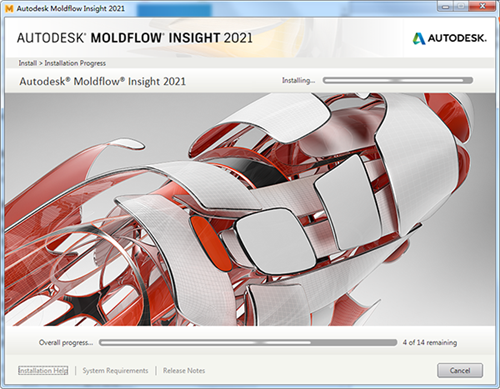
Task: Click the window title 'Autodesk Moldflow Insight 2021'
Action: [x=71, y=8]
